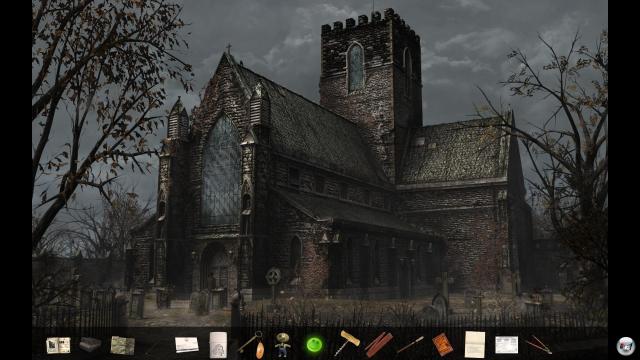Image resolution: width=640 pixels, height=360 pixels.
Task: Select the small doll figure item
Action: point(282,345)
